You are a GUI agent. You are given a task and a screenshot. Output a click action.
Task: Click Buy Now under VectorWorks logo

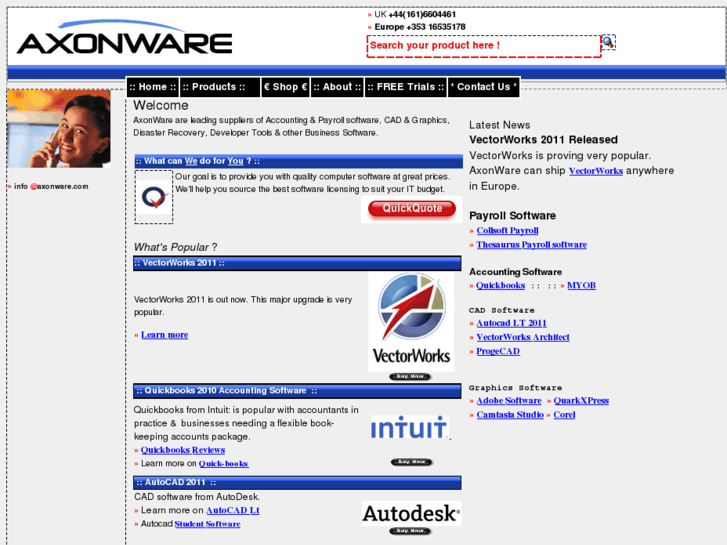click(410, 377)
